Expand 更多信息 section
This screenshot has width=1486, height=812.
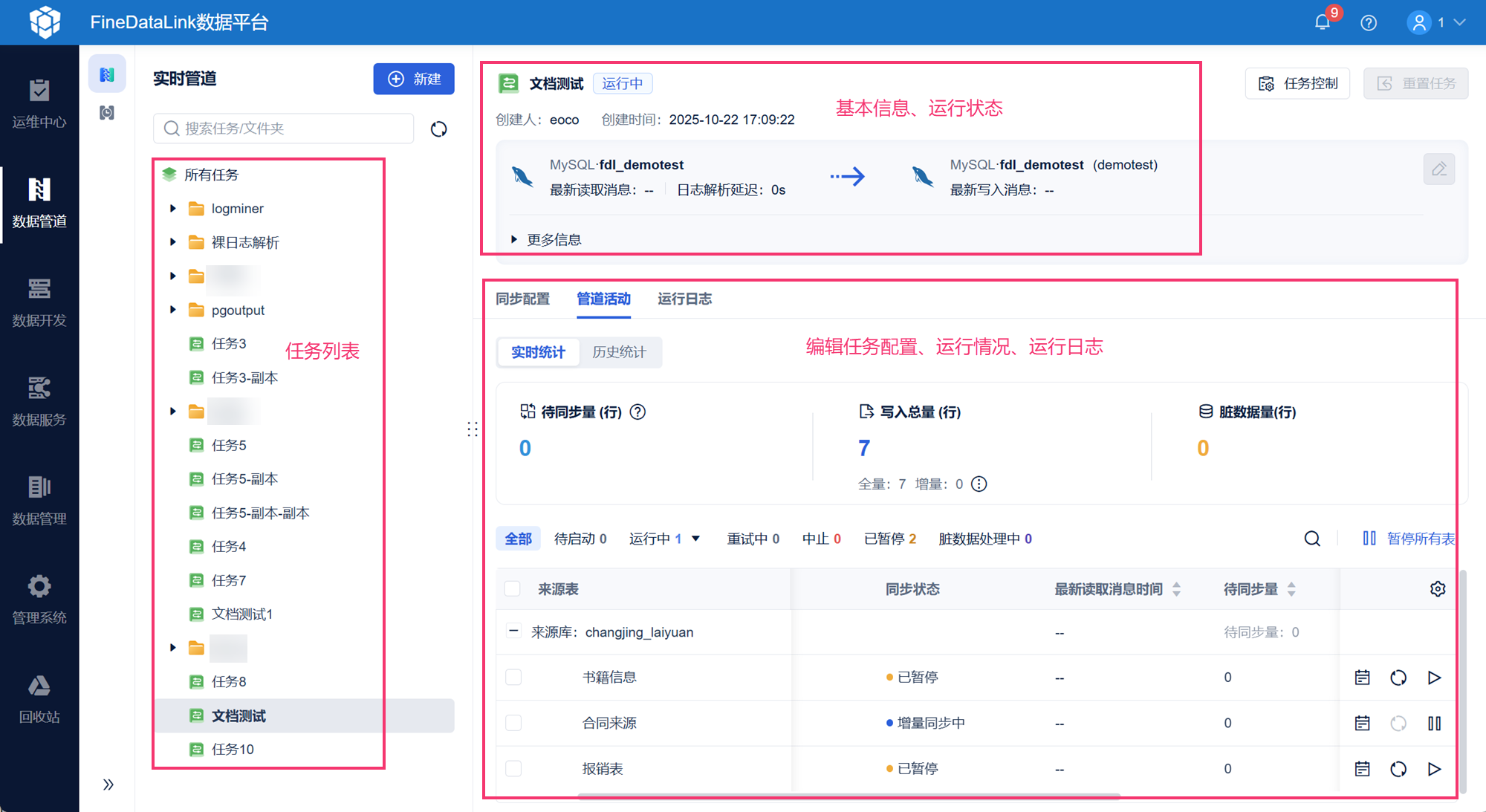[x=546, y=239]
